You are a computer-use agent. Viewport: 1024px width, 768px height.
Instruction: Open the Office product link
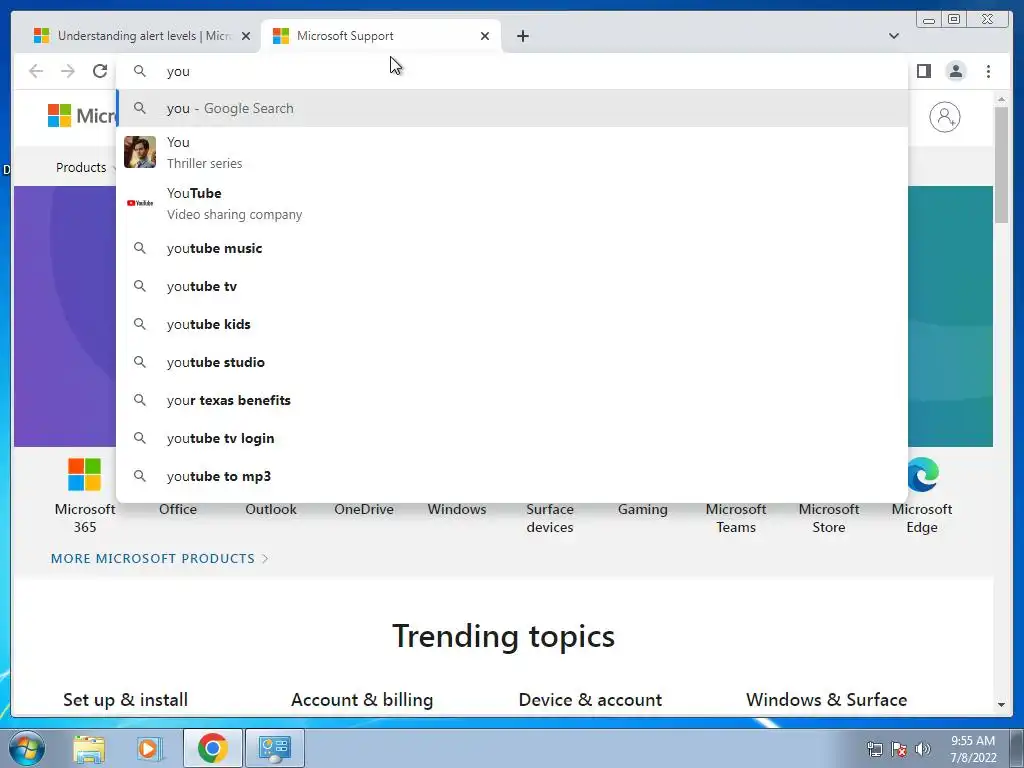178,509
